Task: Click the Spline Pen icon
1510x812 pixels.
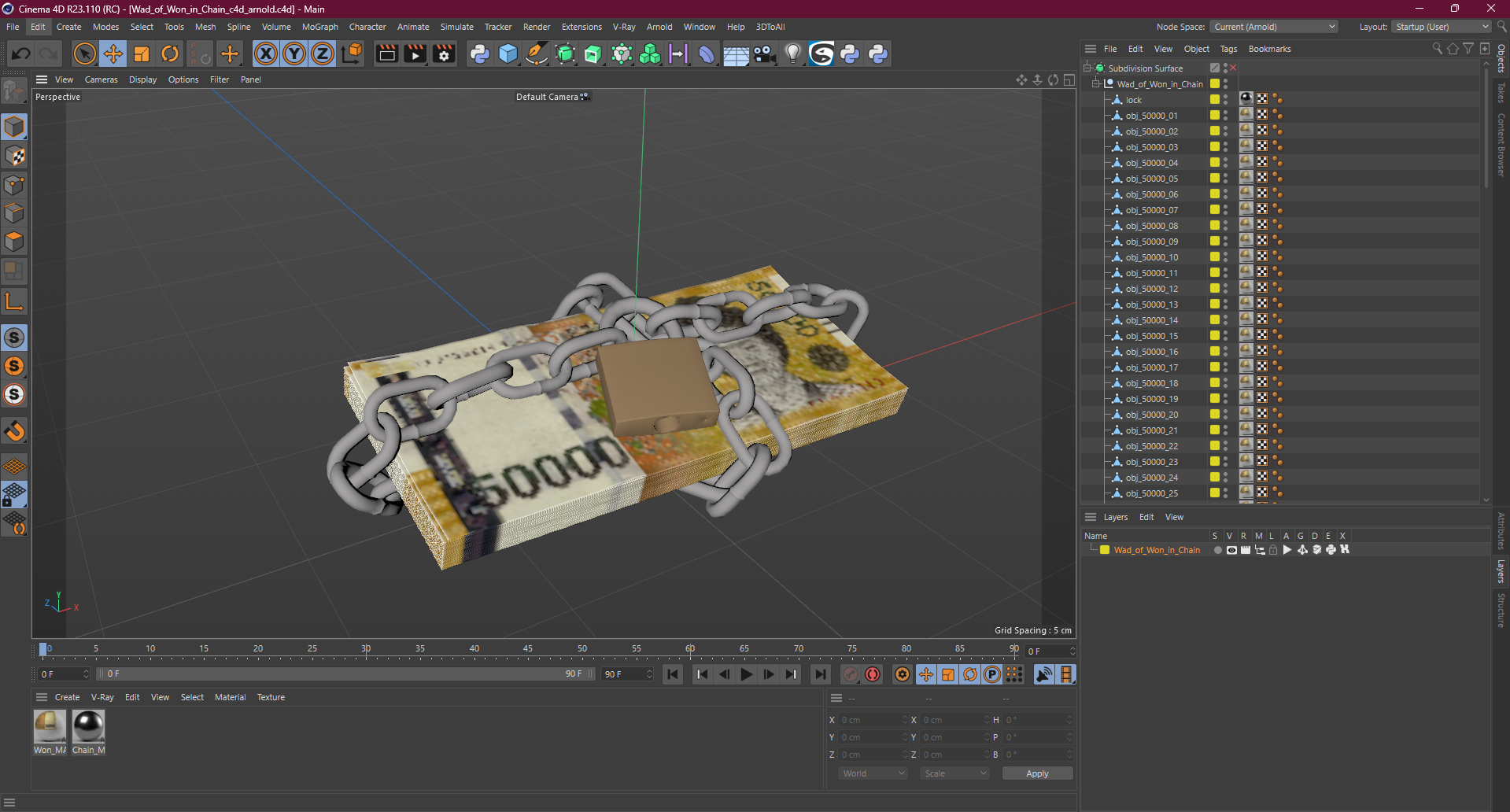Action: pos(537,54)
